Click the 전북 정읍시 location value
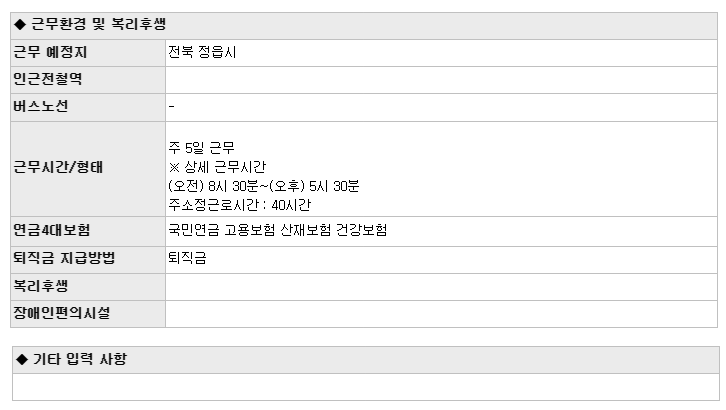The height and width of the screenshot is (410, 726). (x=202, y=52)
